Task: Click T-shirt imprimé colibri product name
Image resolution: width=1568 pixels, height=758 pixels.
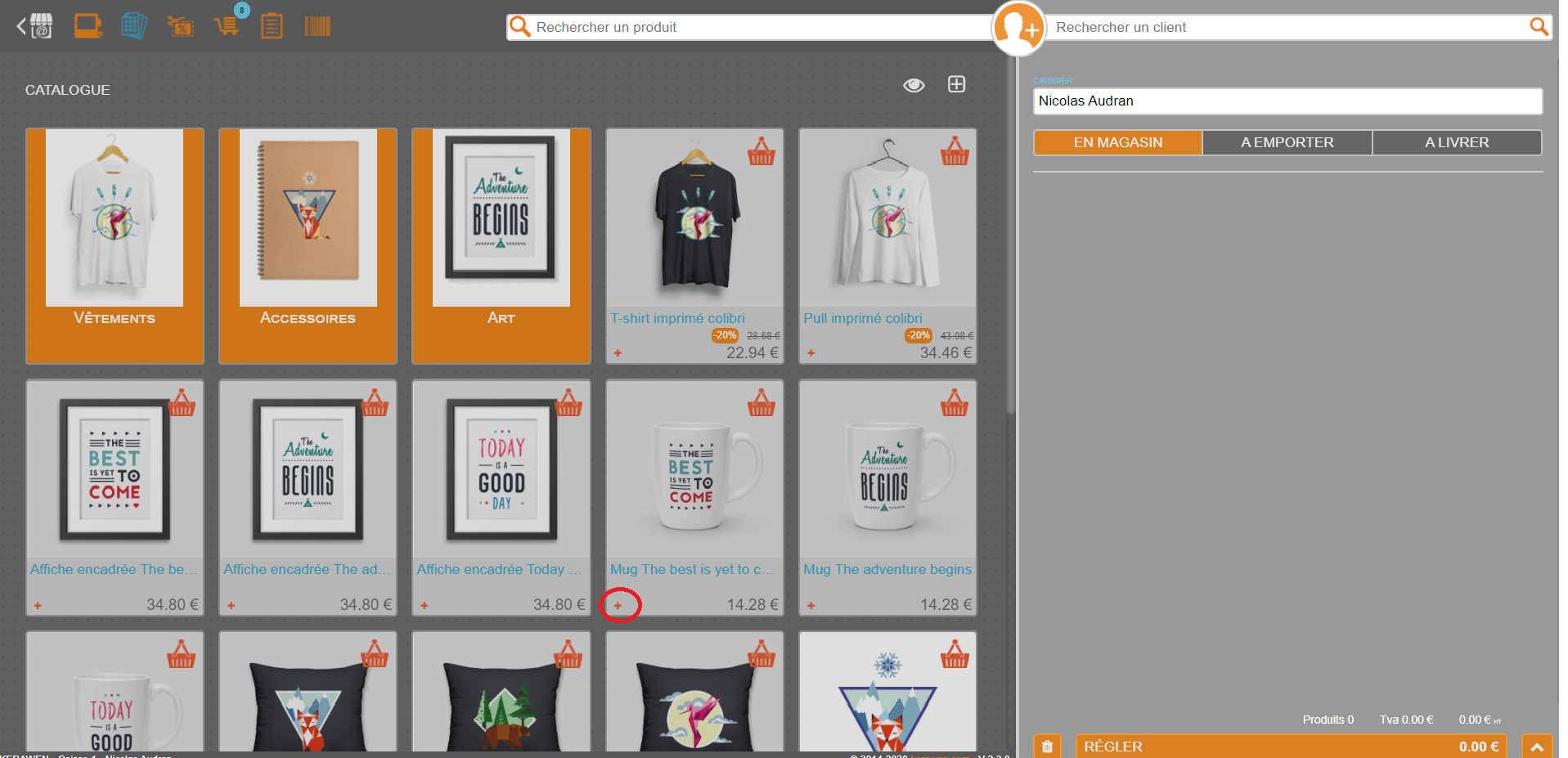Action: pos(677,318)
